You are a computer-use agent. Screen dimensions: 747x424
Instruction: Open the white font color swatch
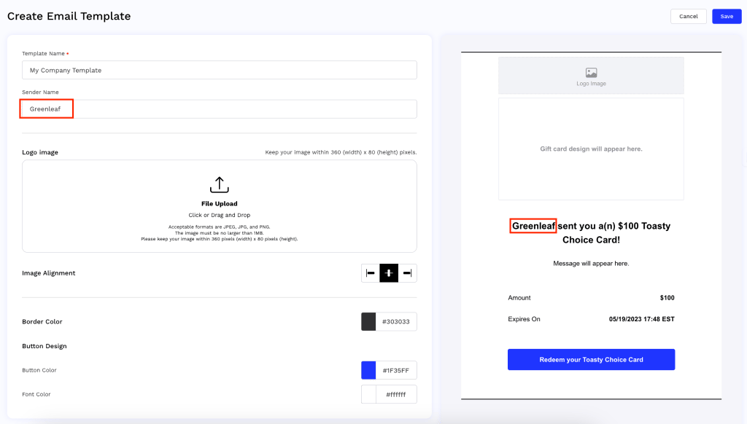tap(369, 394)
